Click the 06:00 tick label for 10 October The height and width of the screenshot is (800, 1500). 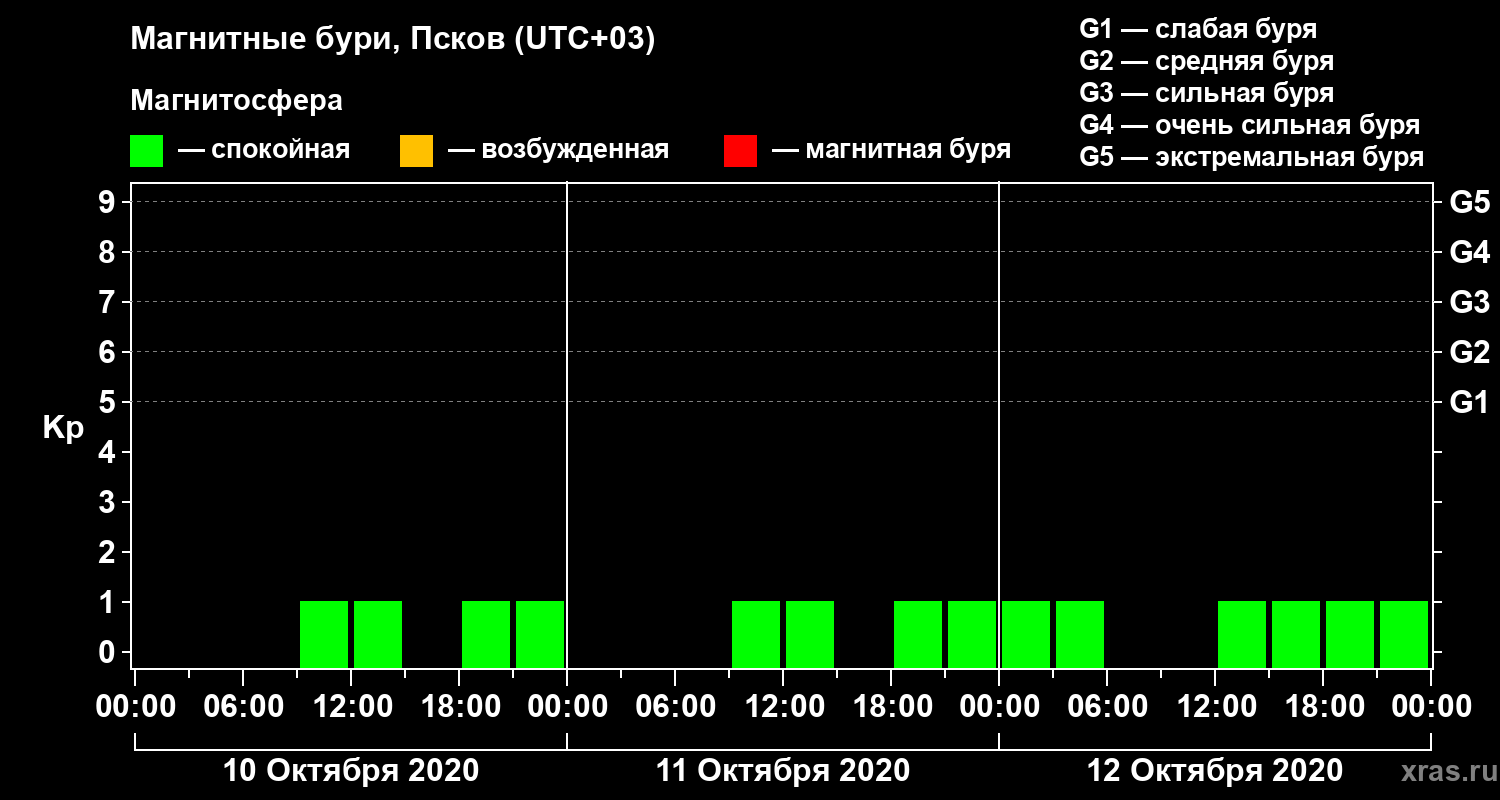[x=243, y=706]
